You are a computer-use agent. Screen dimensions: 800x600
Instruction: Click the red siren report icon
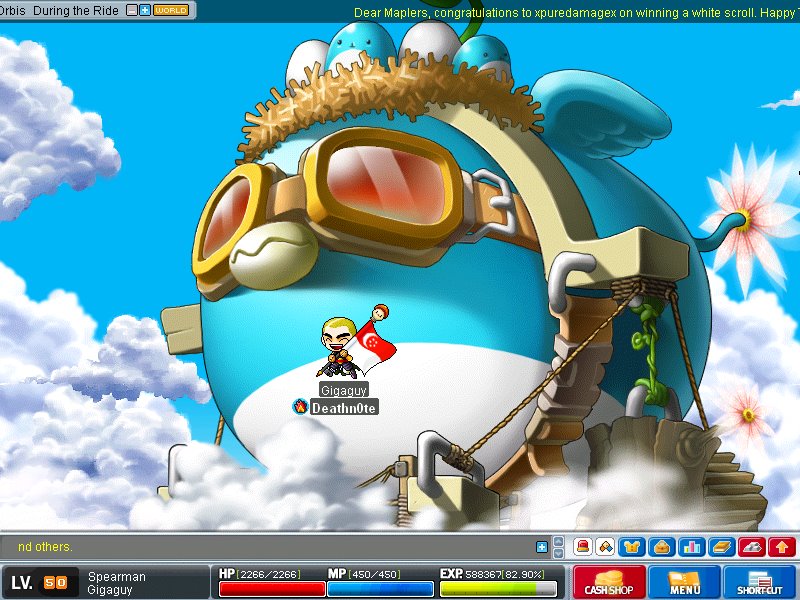click(x=582, y=547)
